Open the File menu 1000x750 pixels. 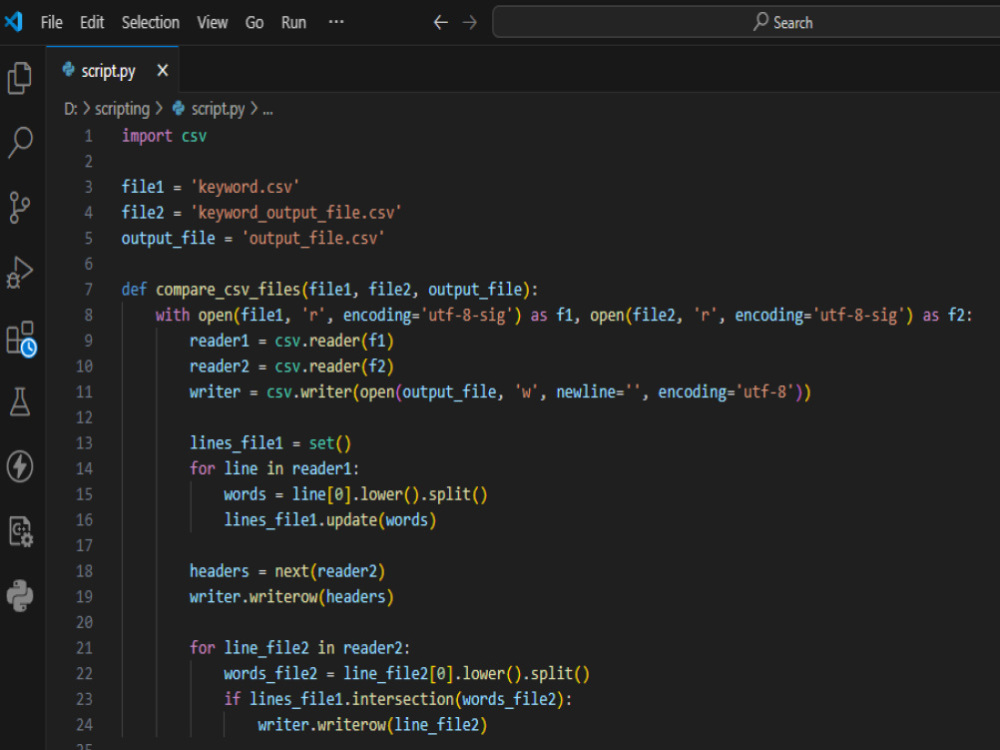click(50, 22)
